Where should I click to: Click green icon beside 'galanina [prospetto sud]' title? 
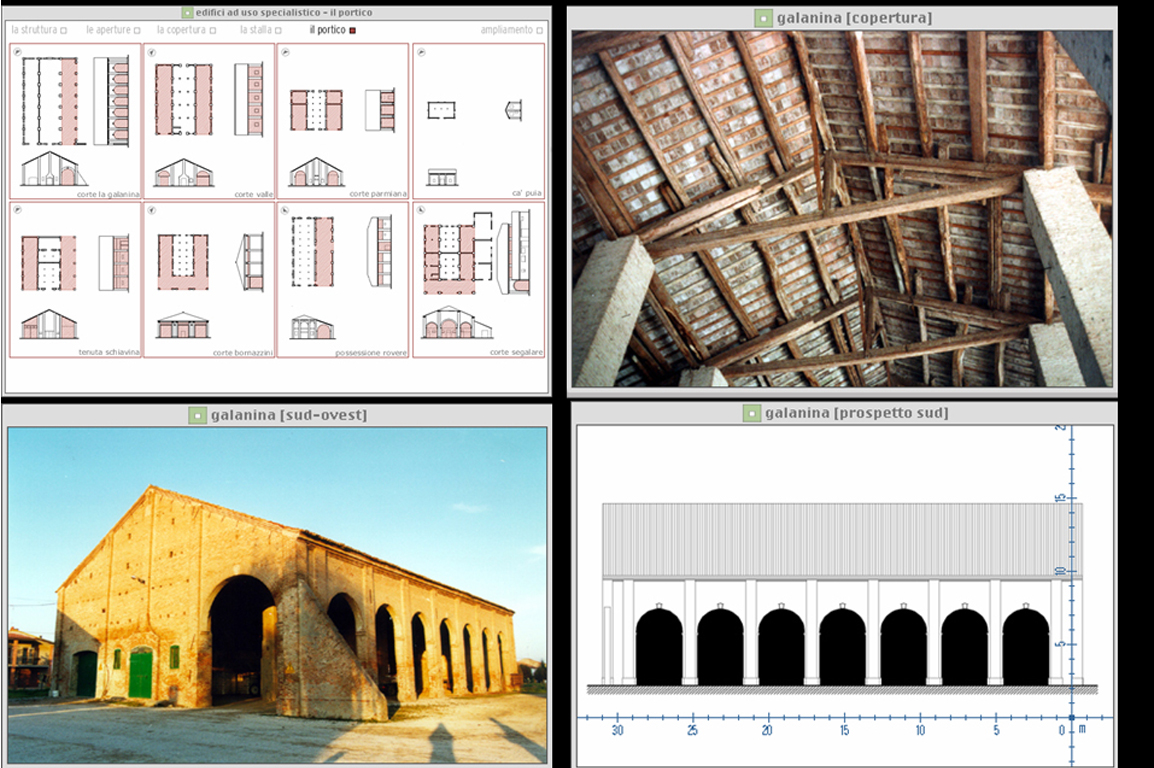point(753,413)
